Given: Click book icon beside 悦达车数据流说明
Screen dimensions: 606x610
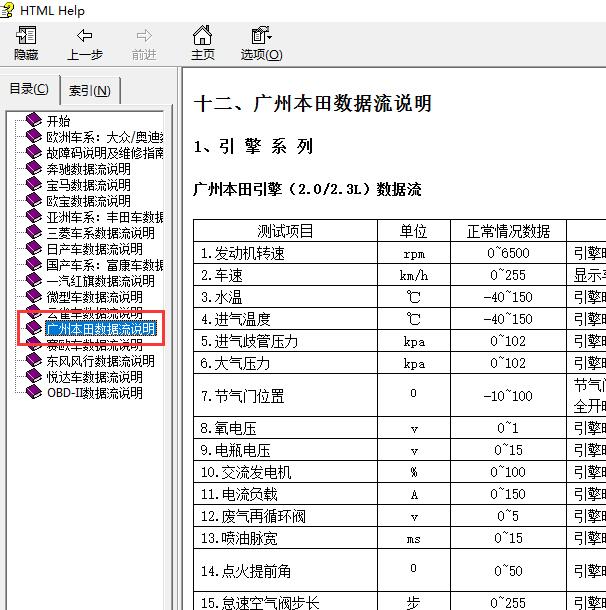Looking at the screenshot, I should click(34, 376).
